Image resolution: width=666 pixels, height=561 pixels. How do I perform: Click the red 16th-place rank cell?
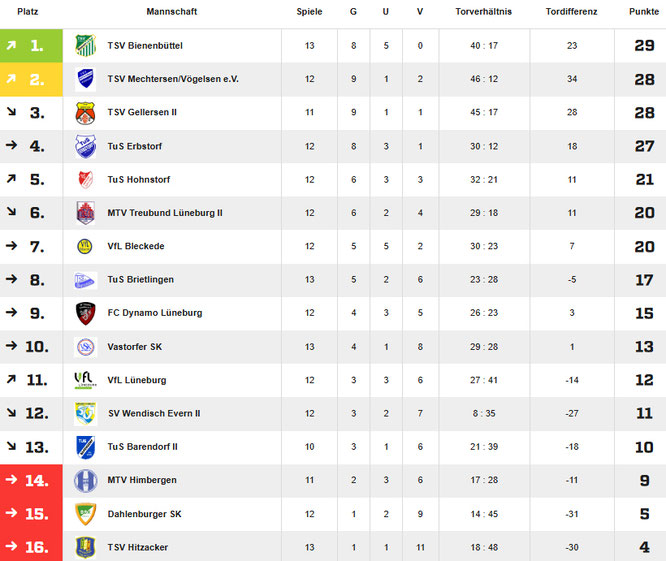[31, 547]
